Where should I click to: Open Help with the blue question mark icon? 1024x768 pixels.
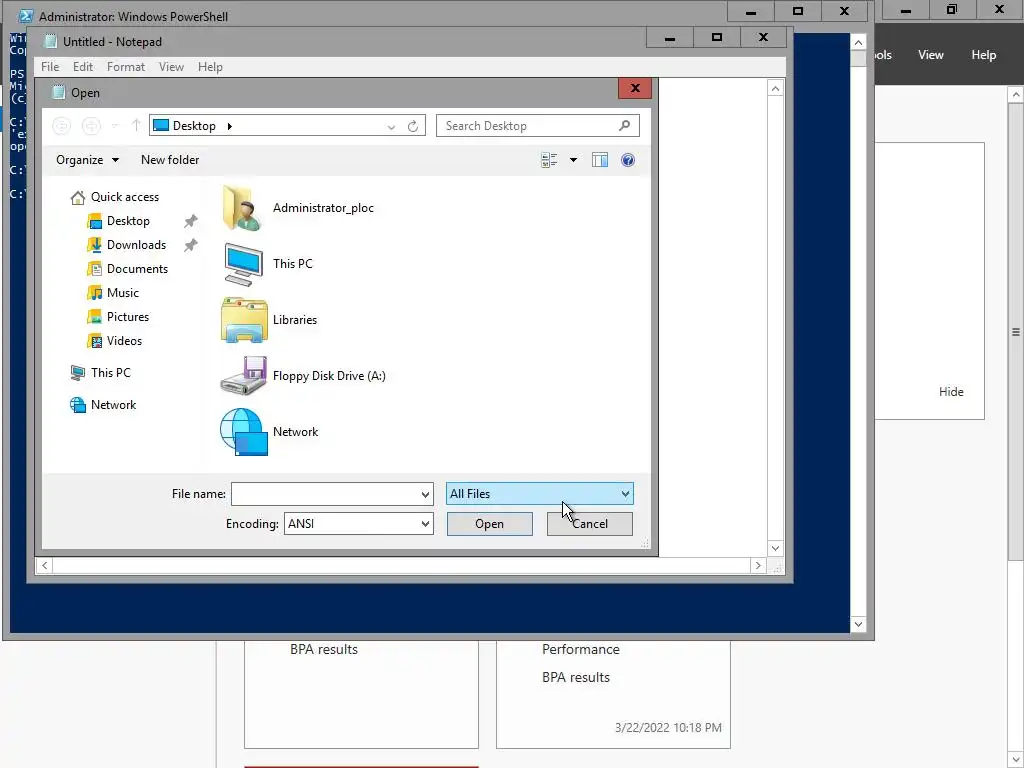pos(628,160)
